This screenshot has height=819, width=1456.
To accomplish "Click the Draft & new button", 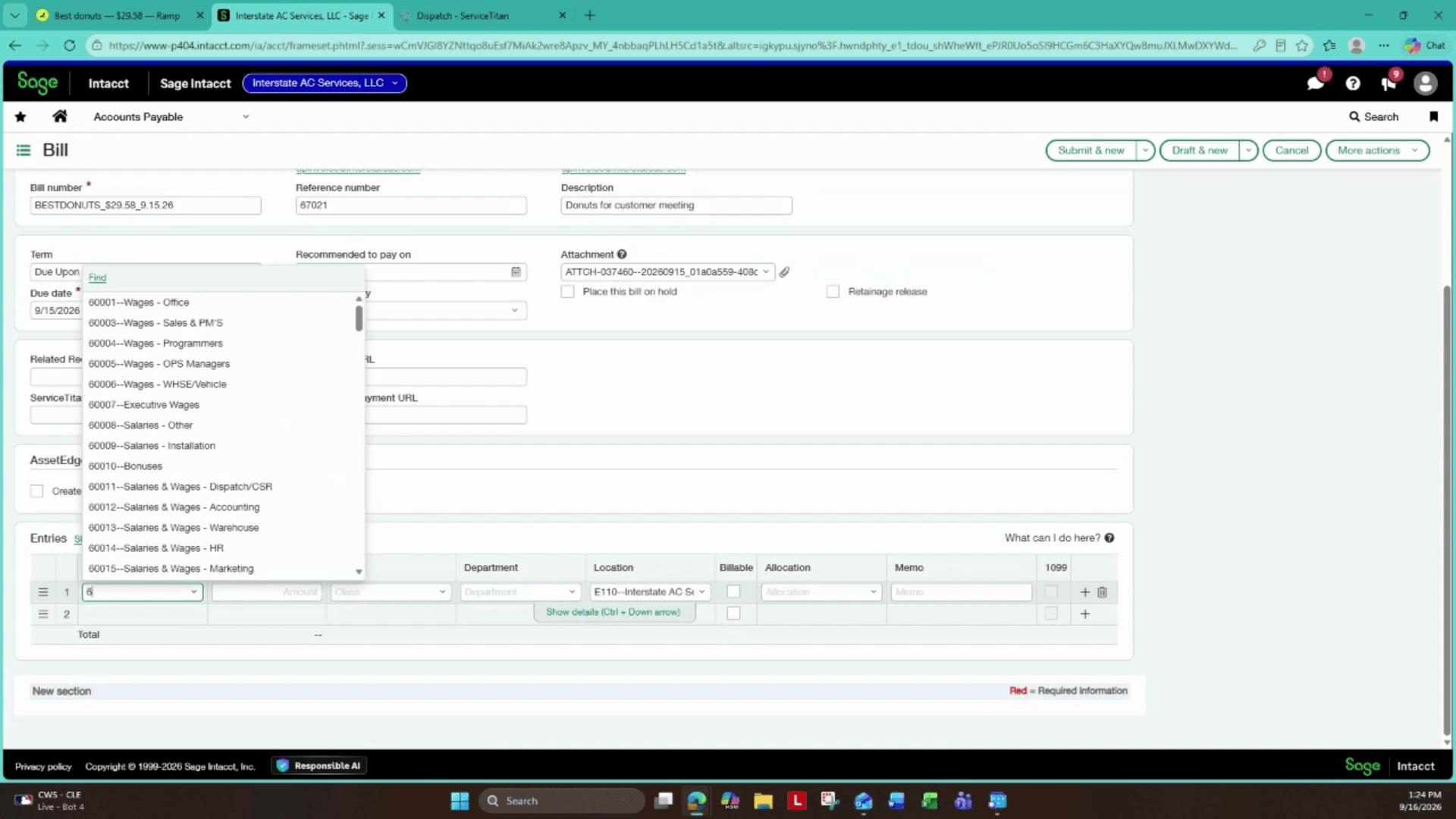I will (1199, 151).
